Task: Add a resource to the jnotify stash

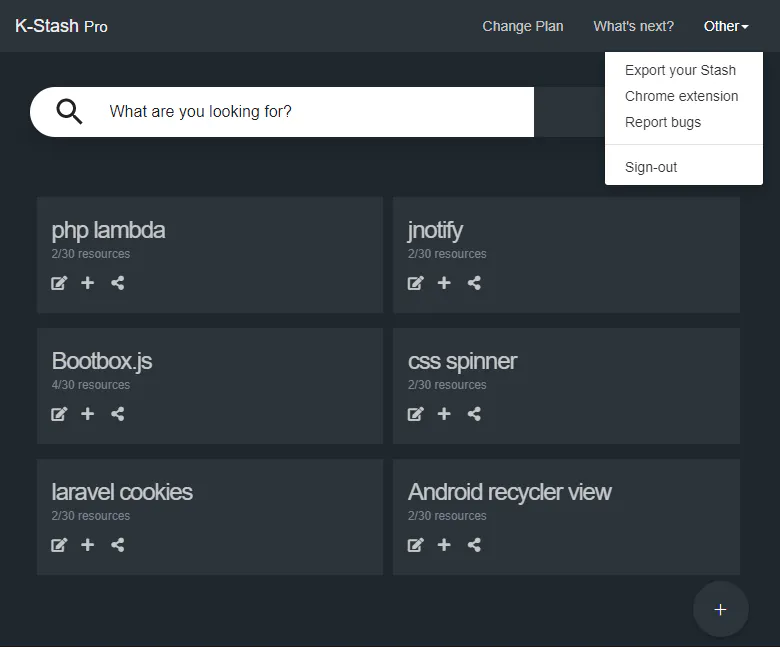Action: (444, 283)
